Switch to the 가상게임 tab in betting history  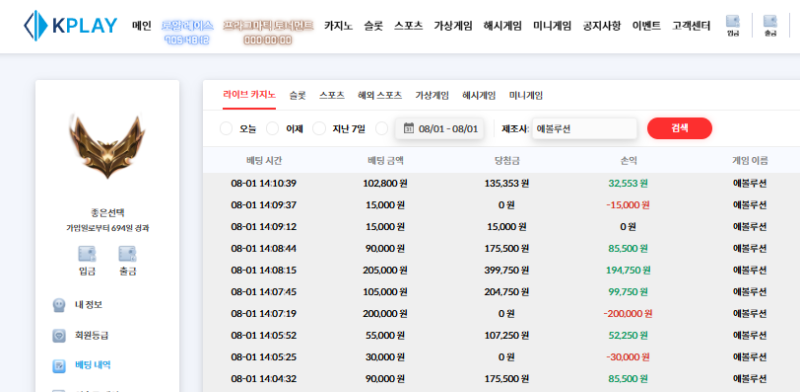tap(432, 95)
